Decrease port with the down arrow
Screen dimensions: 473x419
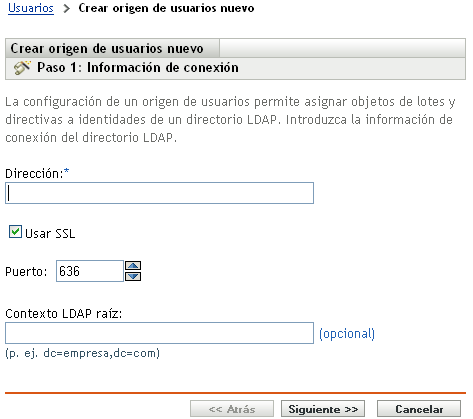(133, 276)
